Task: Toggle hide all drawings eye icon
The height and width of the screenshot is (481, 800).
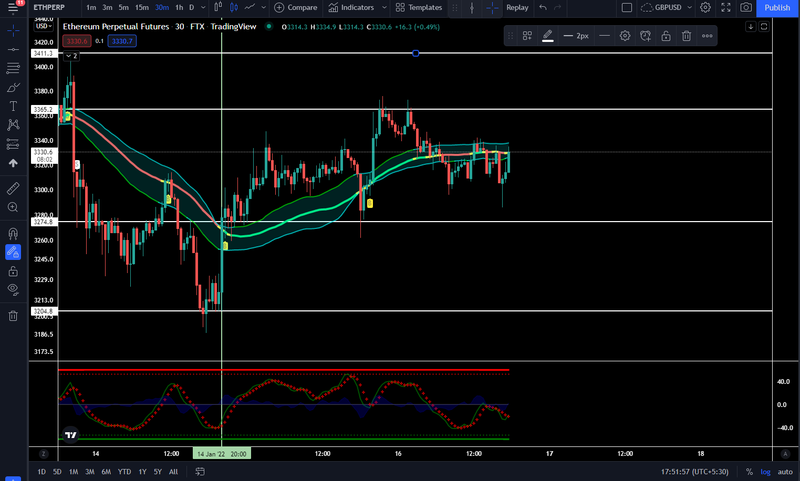Action: tap(13, 290)
